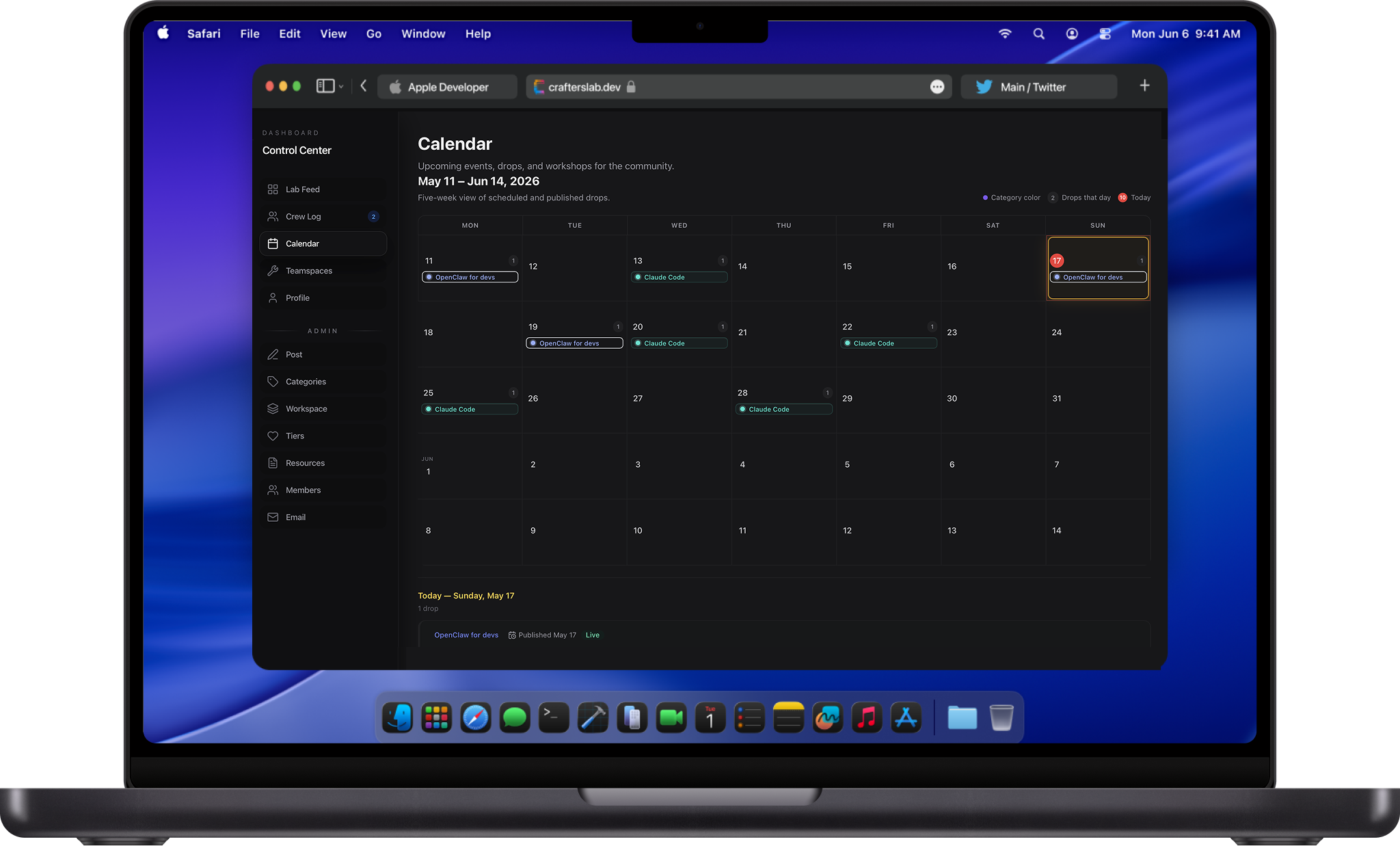Open the Safari app menu
The width and height of the screenshot is (1400, 846).
(204, 34)
